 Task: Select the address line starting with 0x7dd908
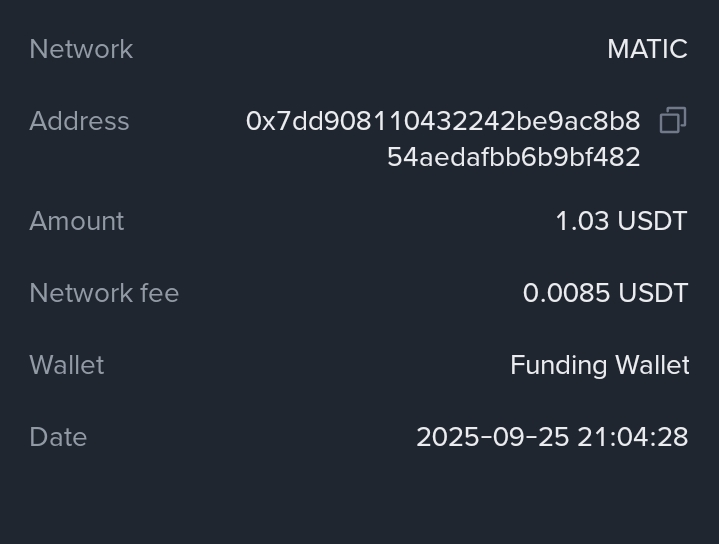tap(443, 121)
